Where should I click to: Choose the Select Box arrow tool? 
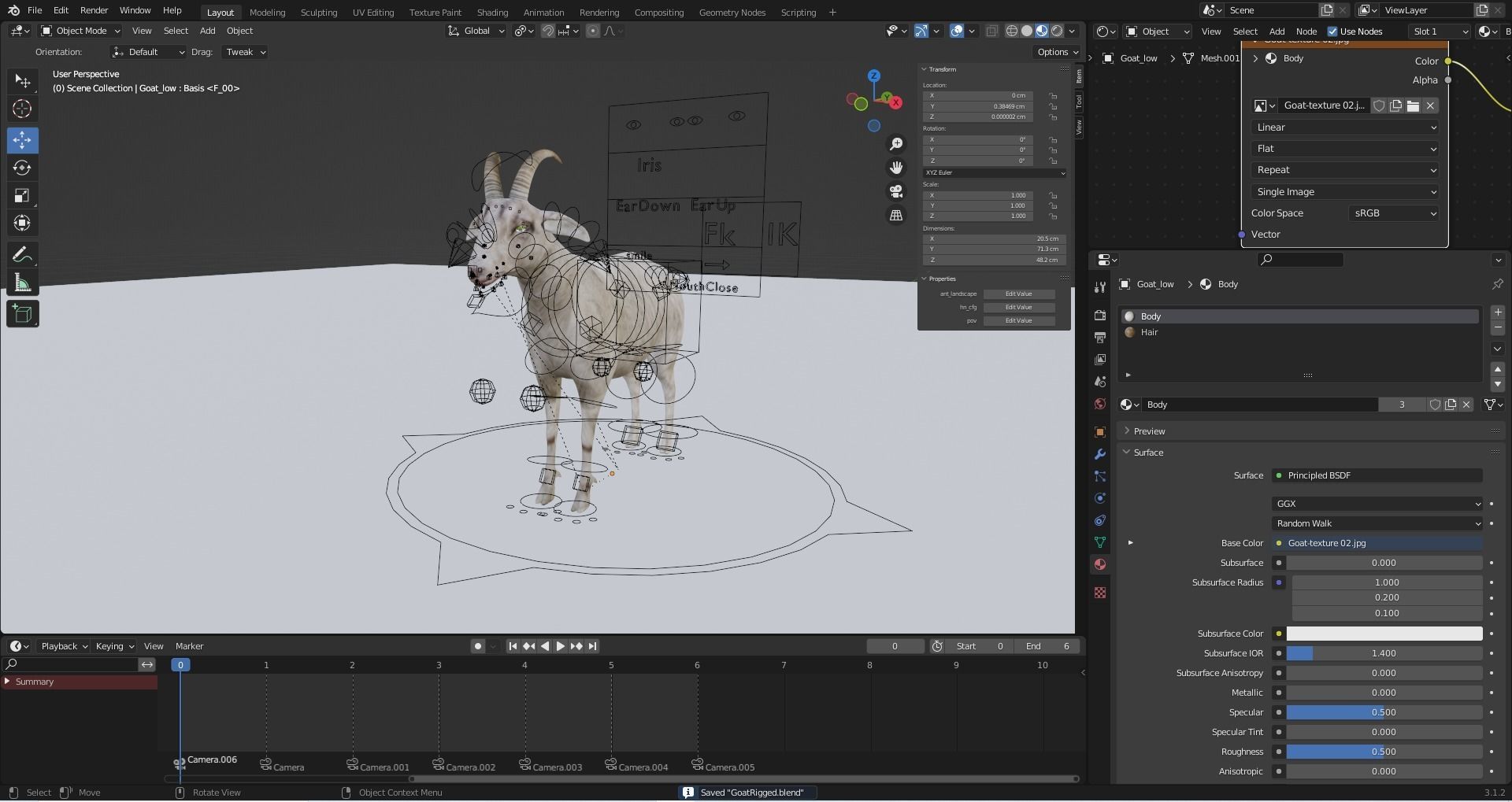pos(22,81)
